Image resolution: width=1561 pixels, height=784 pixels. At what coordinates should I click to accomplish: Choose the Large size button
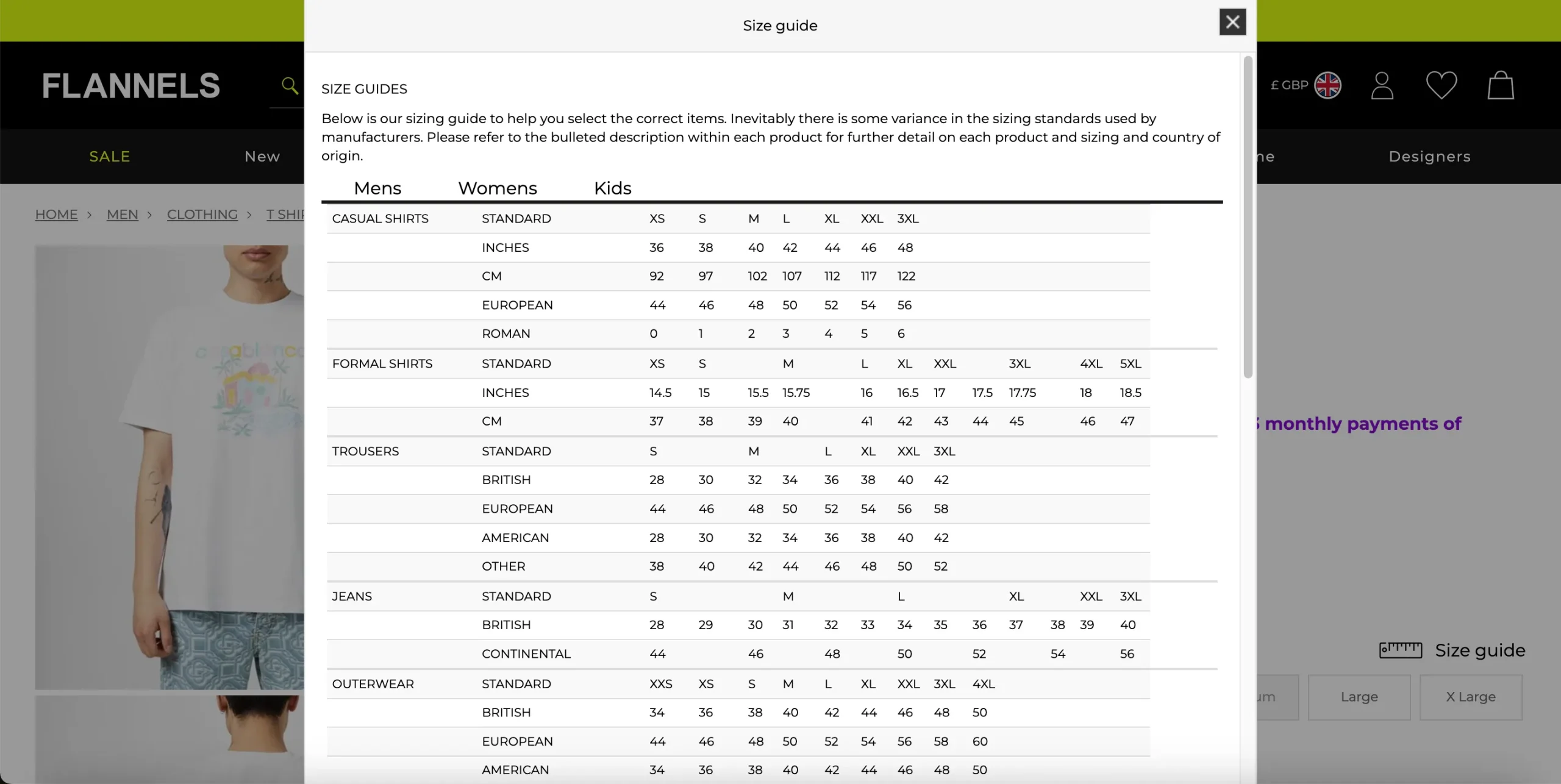(x=1359, y=697)
